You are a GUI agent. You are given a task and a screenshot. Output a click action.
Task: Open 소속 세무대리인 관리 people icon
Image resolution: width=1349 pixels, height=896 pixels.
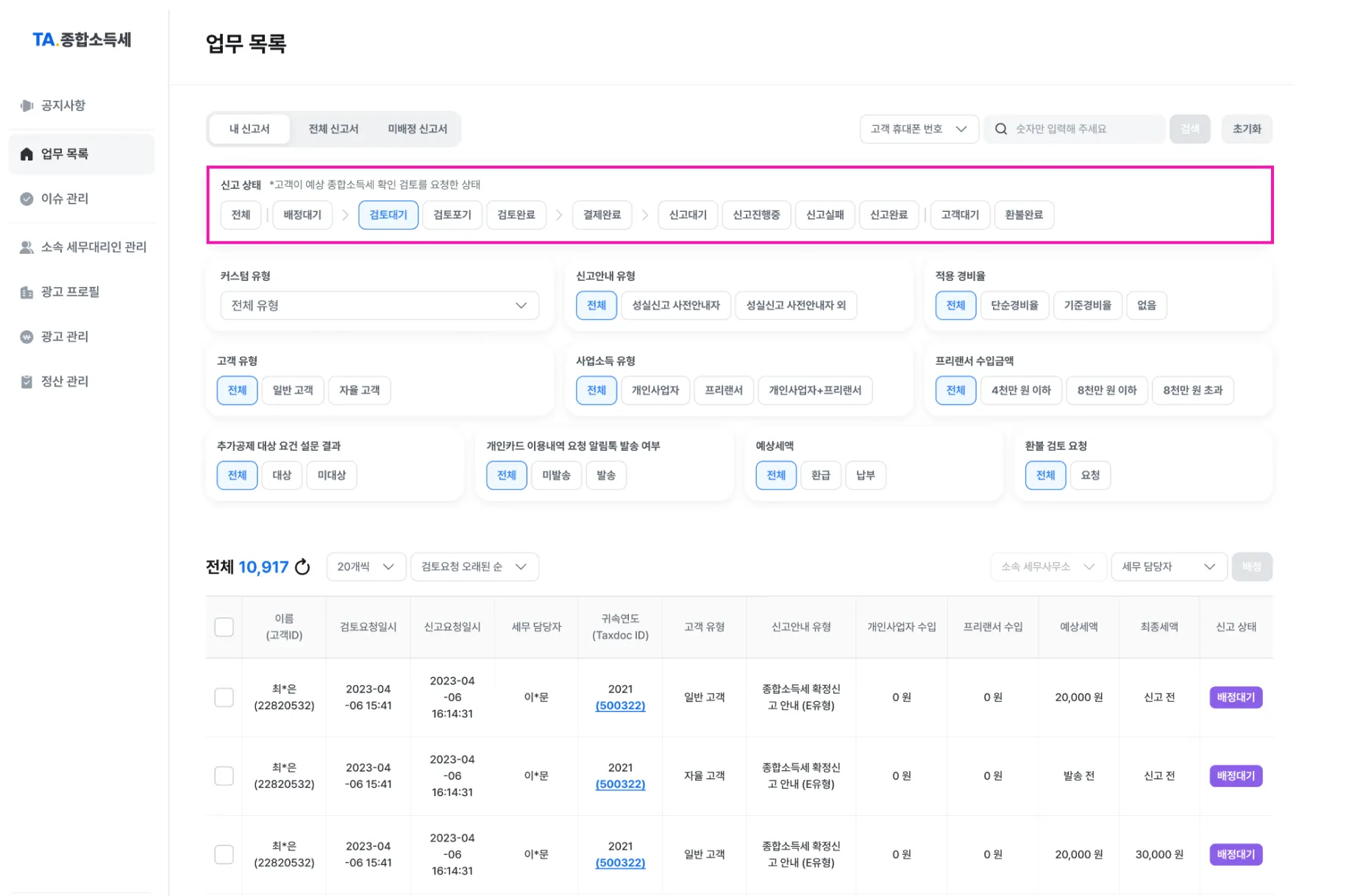(26, 247)
